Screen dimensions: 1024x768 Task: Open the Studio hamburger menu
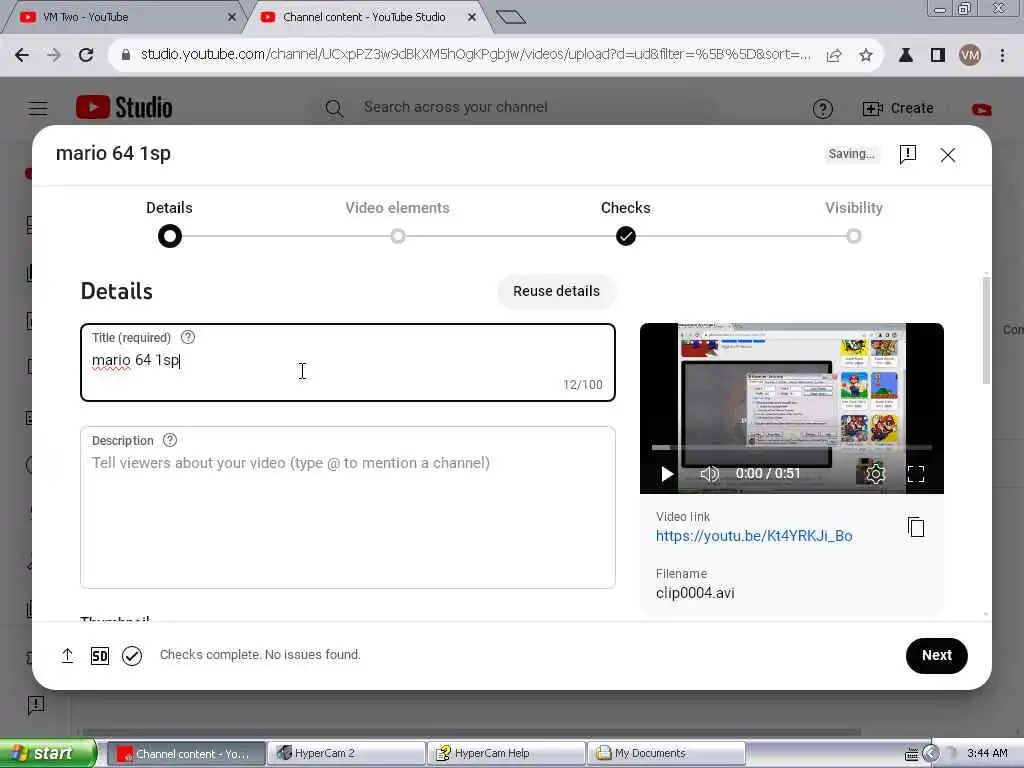point(39,108)
